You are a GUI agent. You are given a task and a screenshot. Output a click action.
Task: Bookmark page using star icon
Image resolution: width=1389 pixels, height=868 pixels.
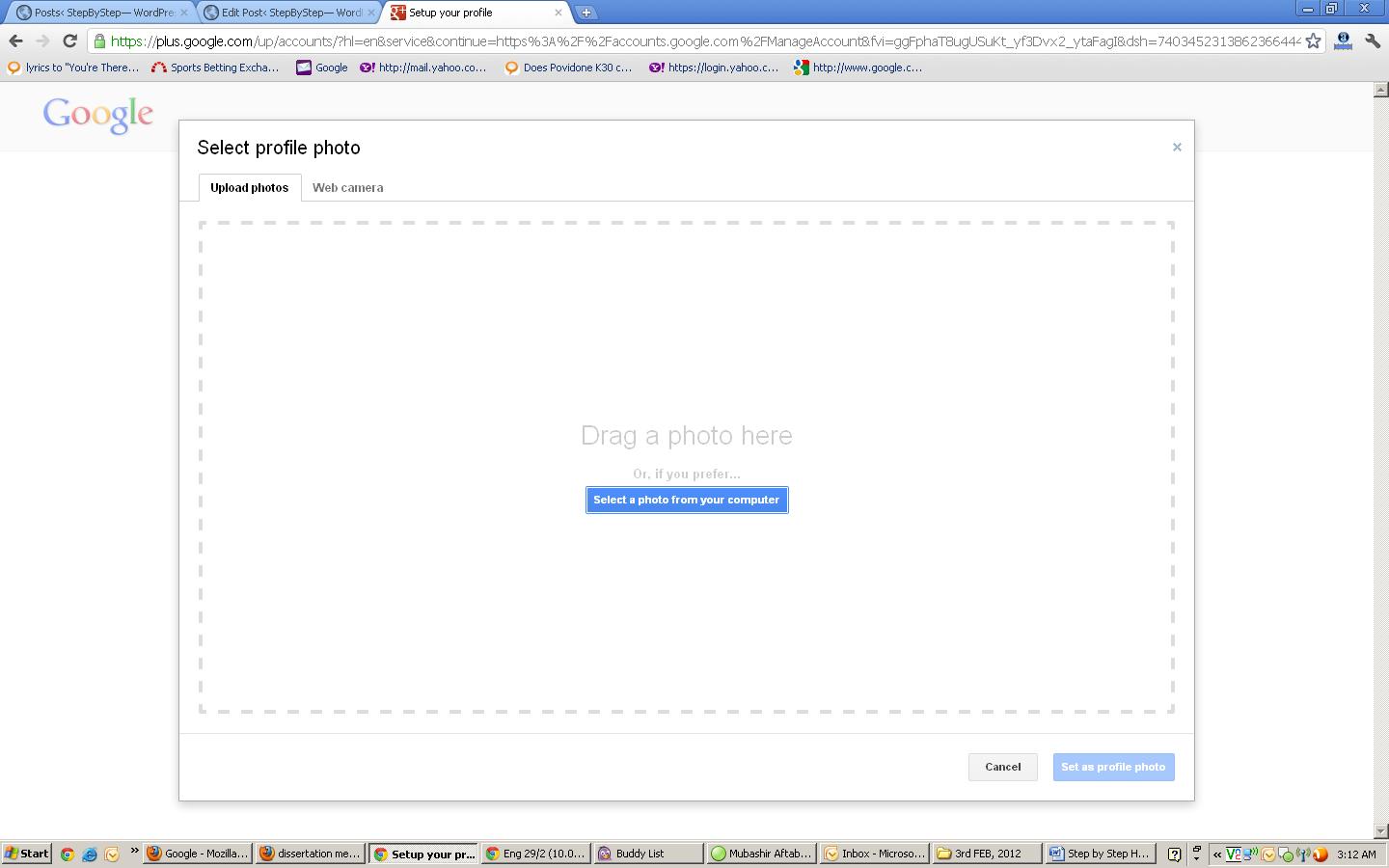point(1313,41)
